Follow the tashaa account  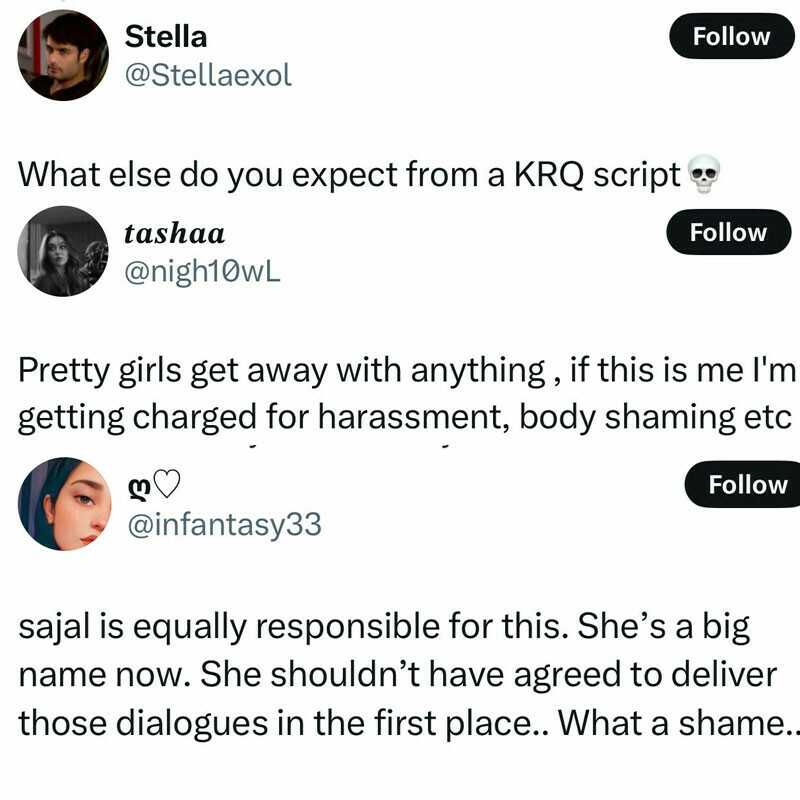[728, 233]
